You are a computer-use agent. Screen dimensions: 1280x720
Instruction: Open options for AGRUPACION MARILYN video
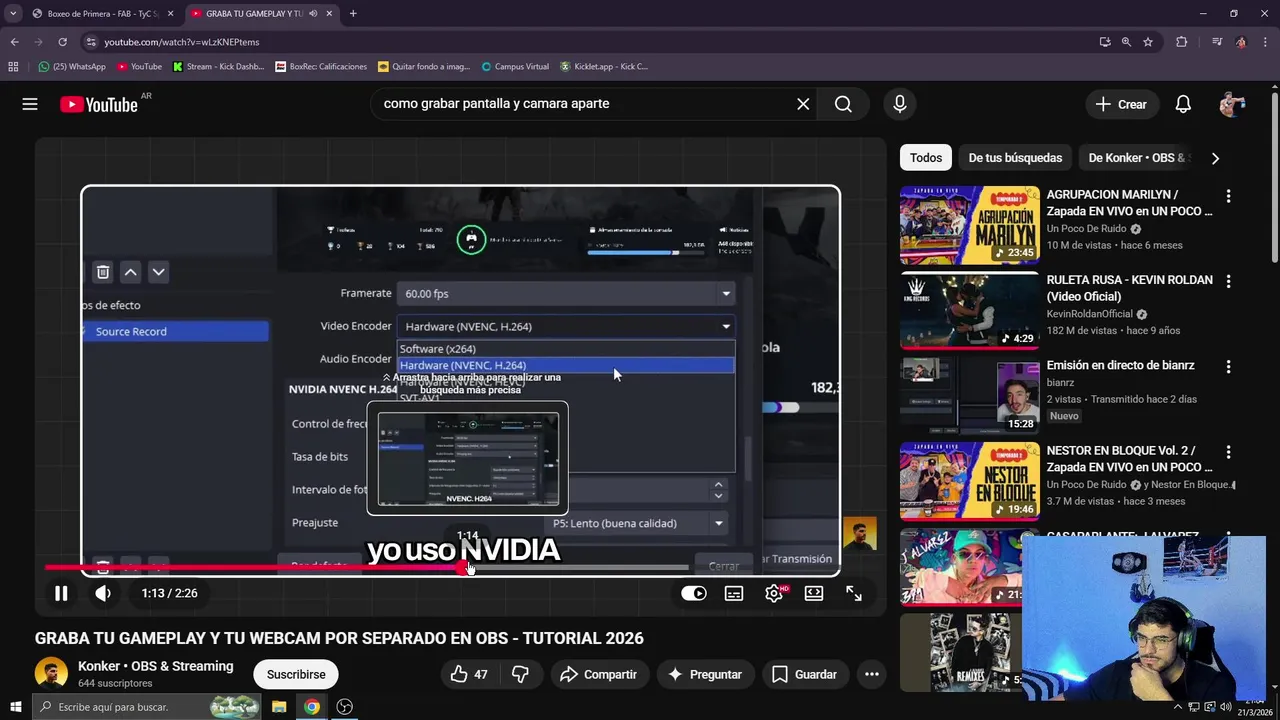(x=1228, y=196)
